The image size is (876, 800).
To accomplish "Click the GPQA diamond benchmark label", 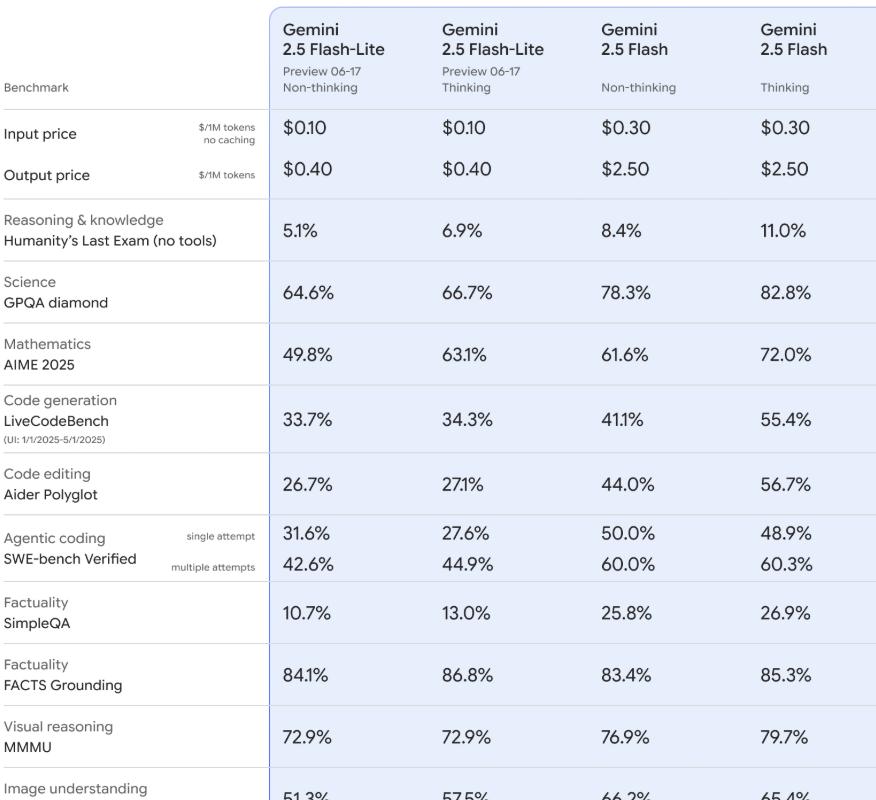I will pos(56,303).
